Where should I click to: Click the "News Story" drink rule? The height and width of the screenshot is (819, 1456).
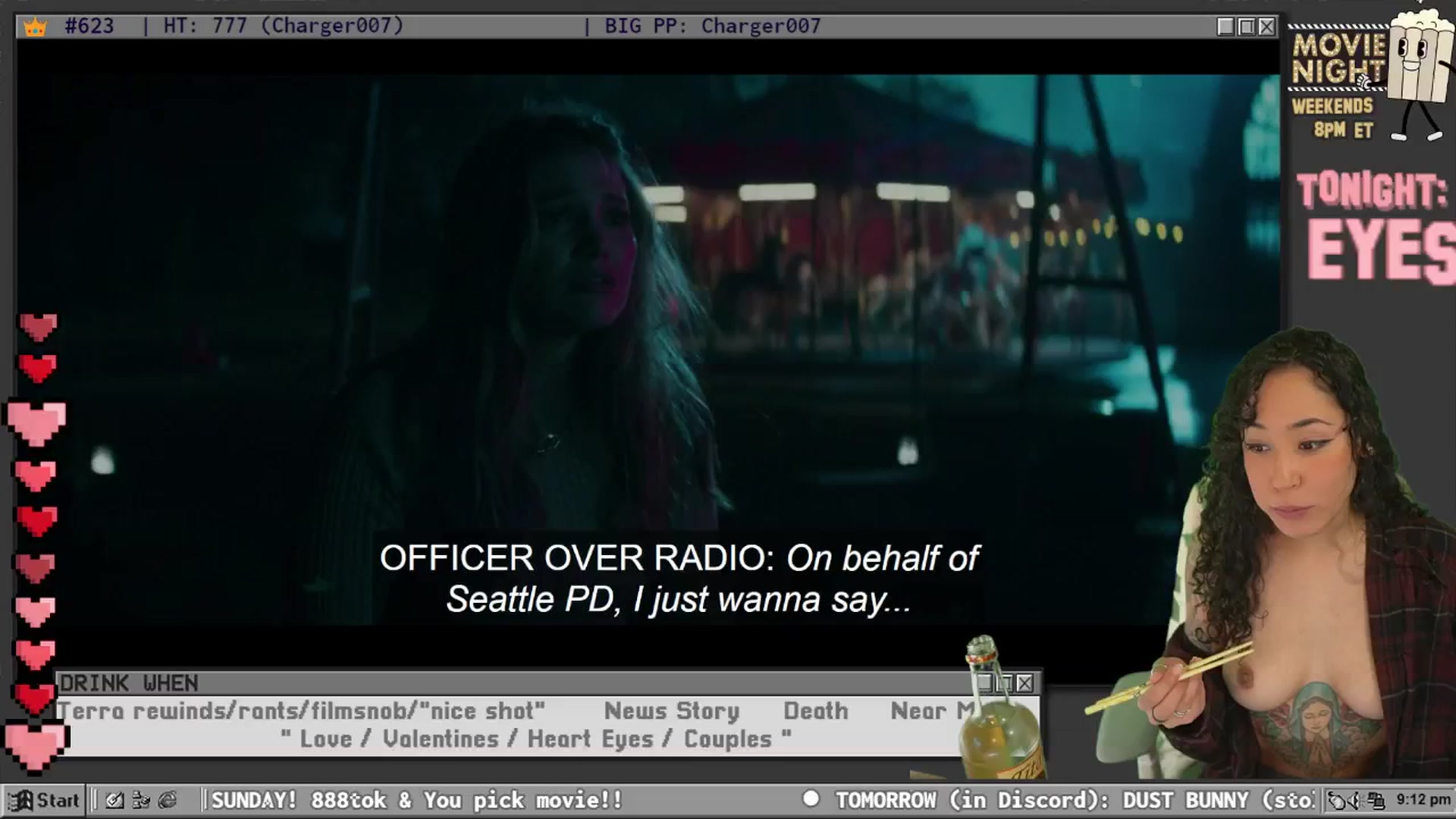tap(671, 711)
